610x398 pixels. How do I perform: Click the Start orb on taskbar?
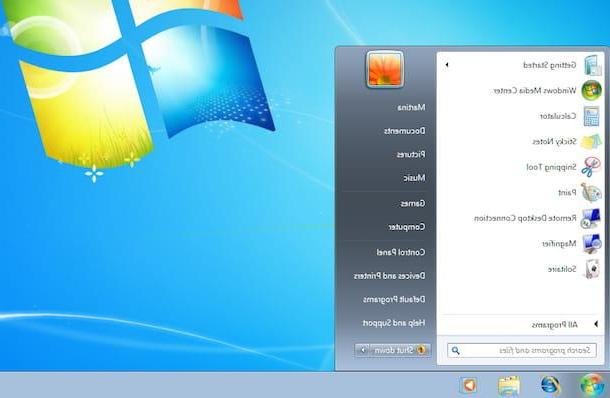pos(591,385)
